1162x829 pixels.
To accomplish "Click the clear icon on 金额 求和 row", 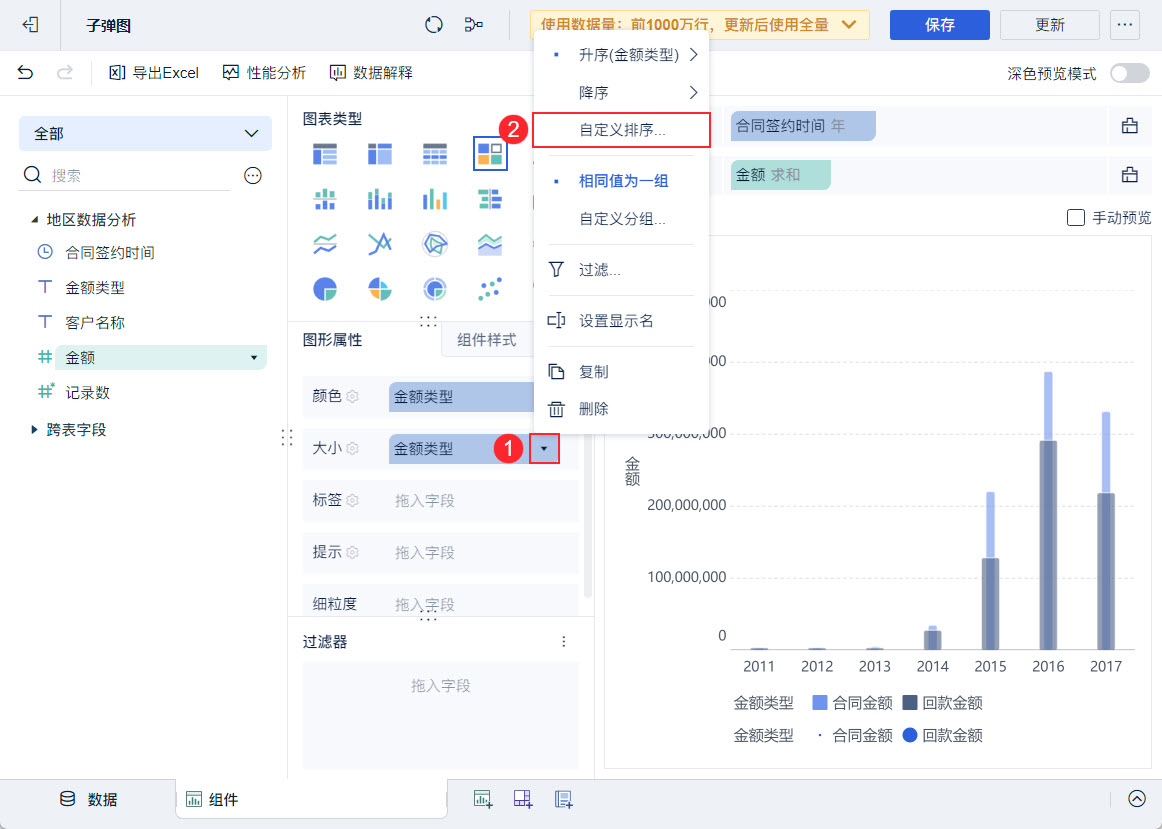I will (1129, 175).
